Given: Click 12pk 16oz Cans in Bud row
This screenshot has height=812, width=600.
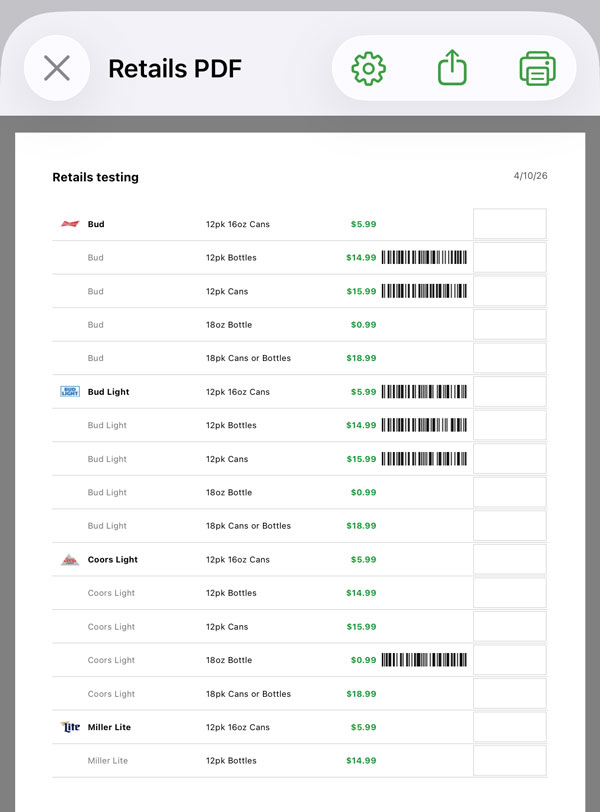Looking at the screenshot, I should (238, 224).
